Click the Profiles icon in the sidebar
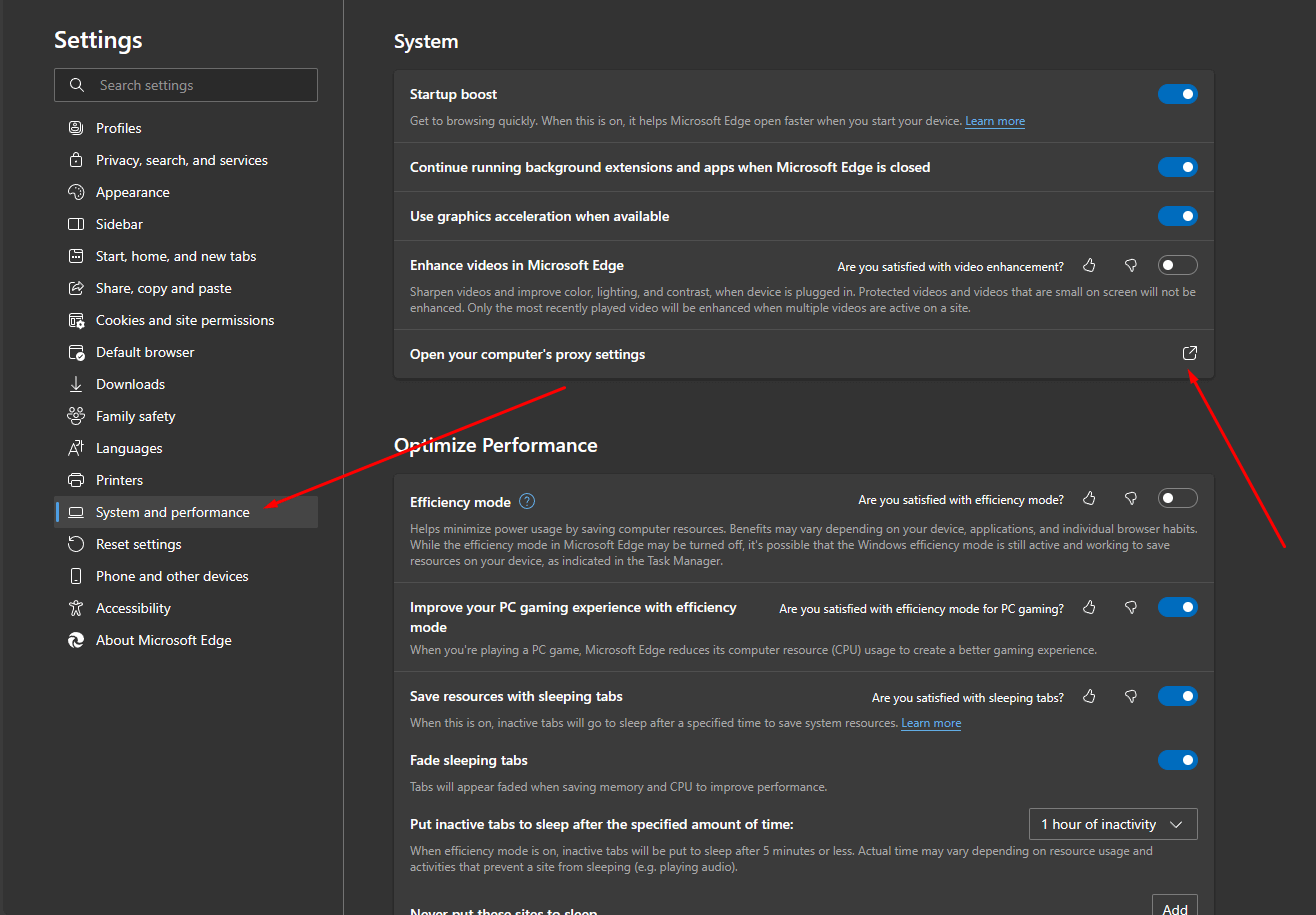1316x915 pixels. [76, 128]
